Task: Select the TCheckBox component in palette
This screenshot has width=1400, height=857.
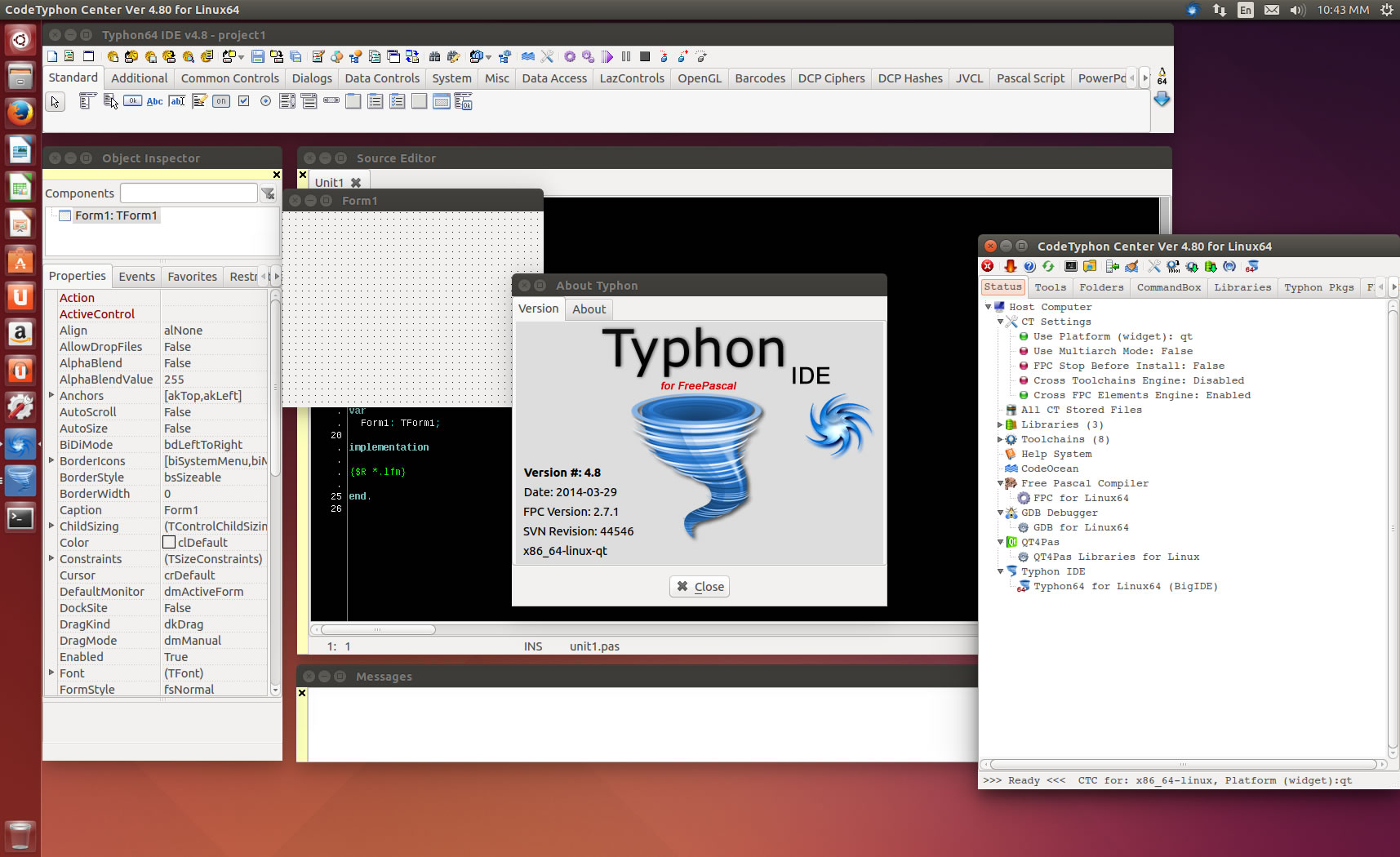Action: (x=243, y=101)
